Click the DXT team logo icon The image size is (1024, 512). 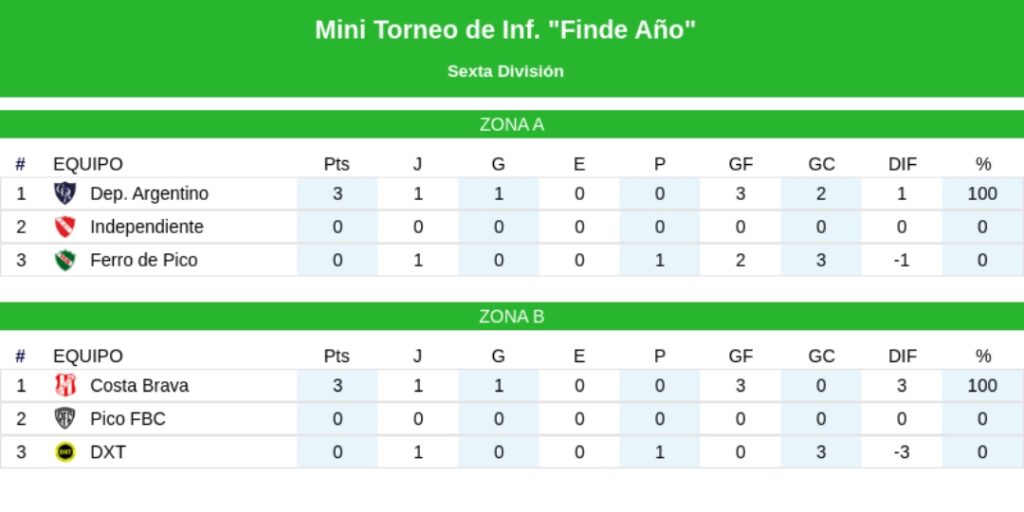pos(65,452)
